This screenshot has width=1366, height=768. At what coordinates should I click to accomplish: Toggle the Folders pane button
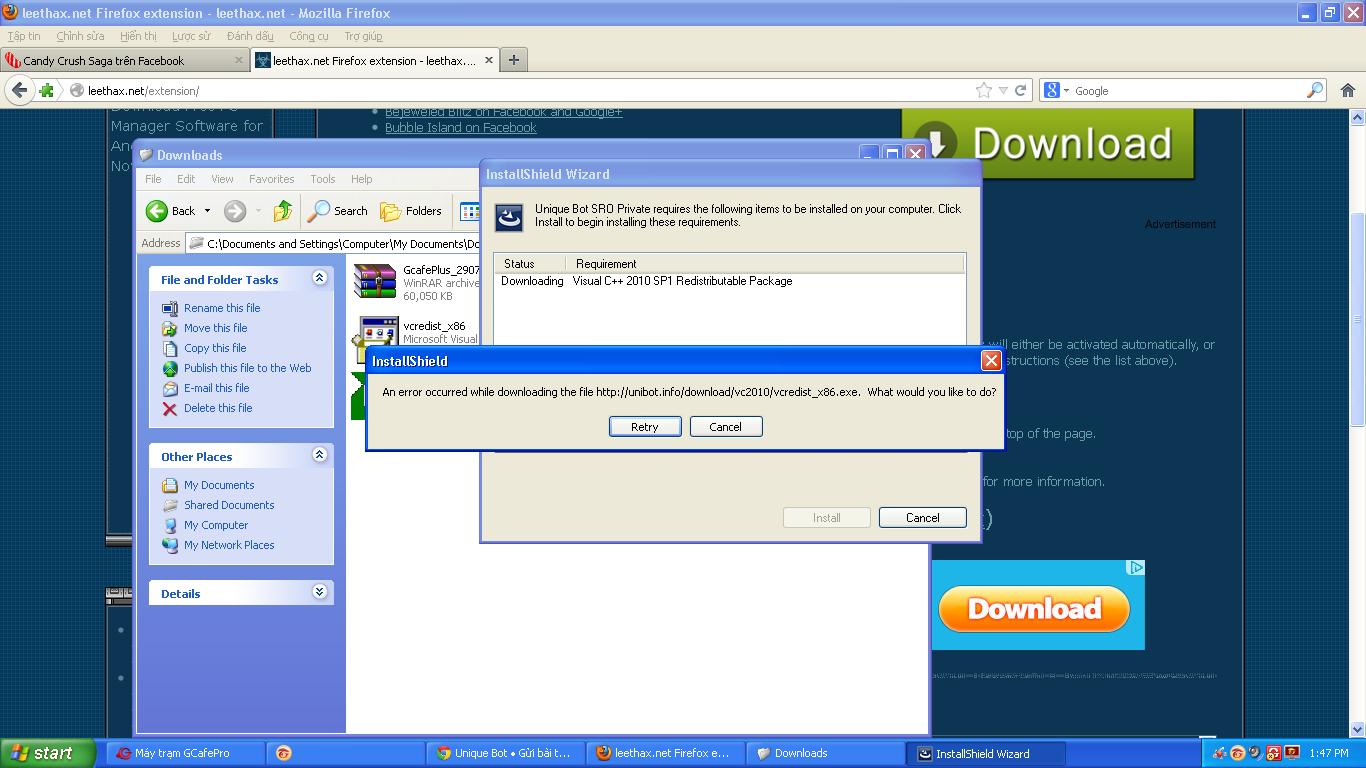(411, 211)
